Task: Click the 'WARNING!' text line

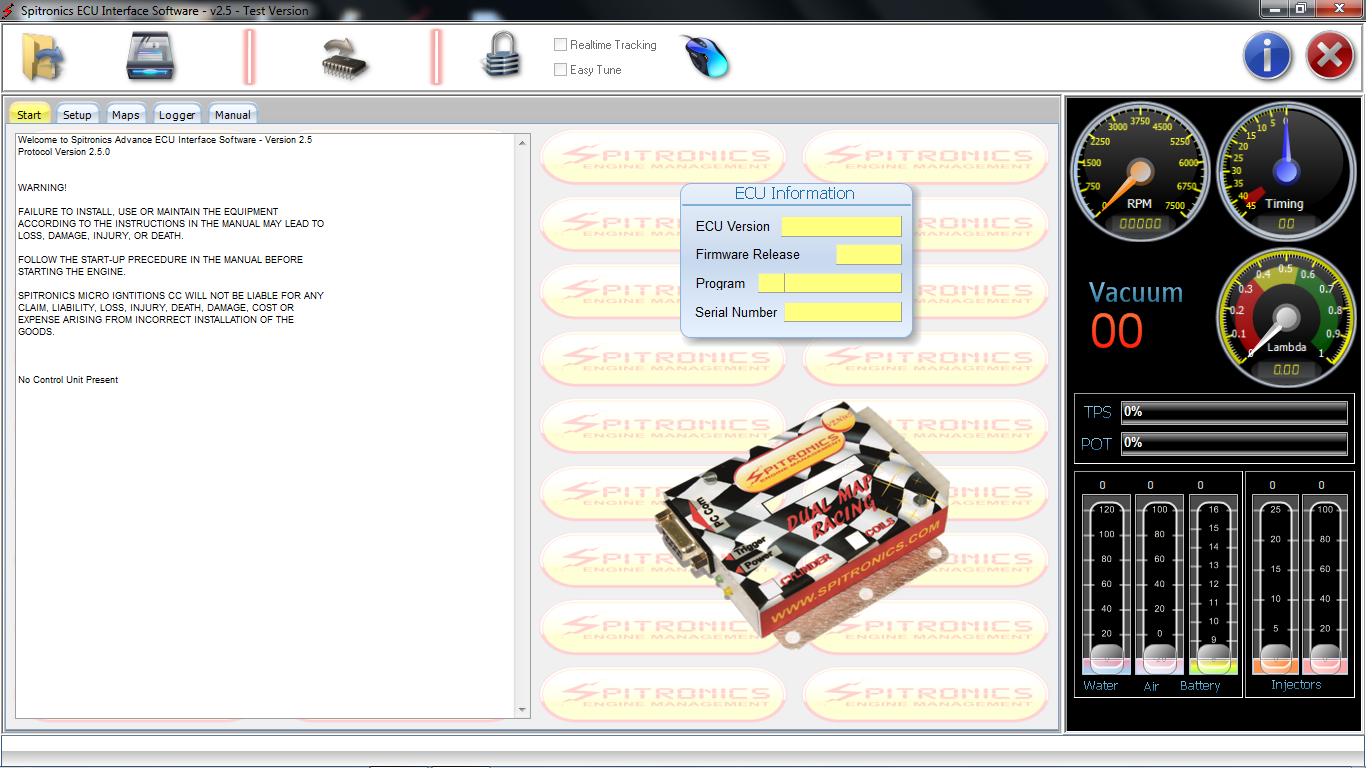Action: click(x=42, y=188)
